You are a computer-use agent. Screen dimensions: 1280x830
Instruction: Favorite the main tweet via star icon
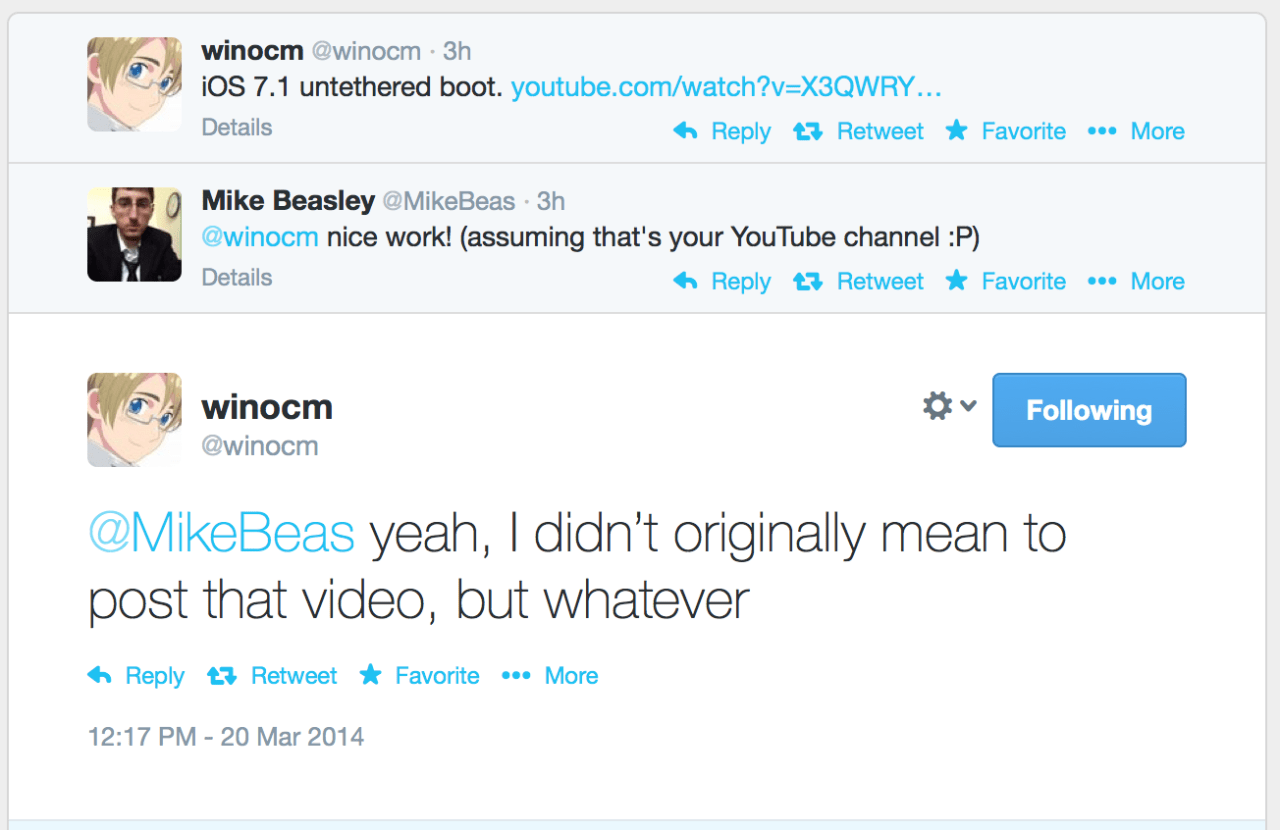[x=371, y=676]
